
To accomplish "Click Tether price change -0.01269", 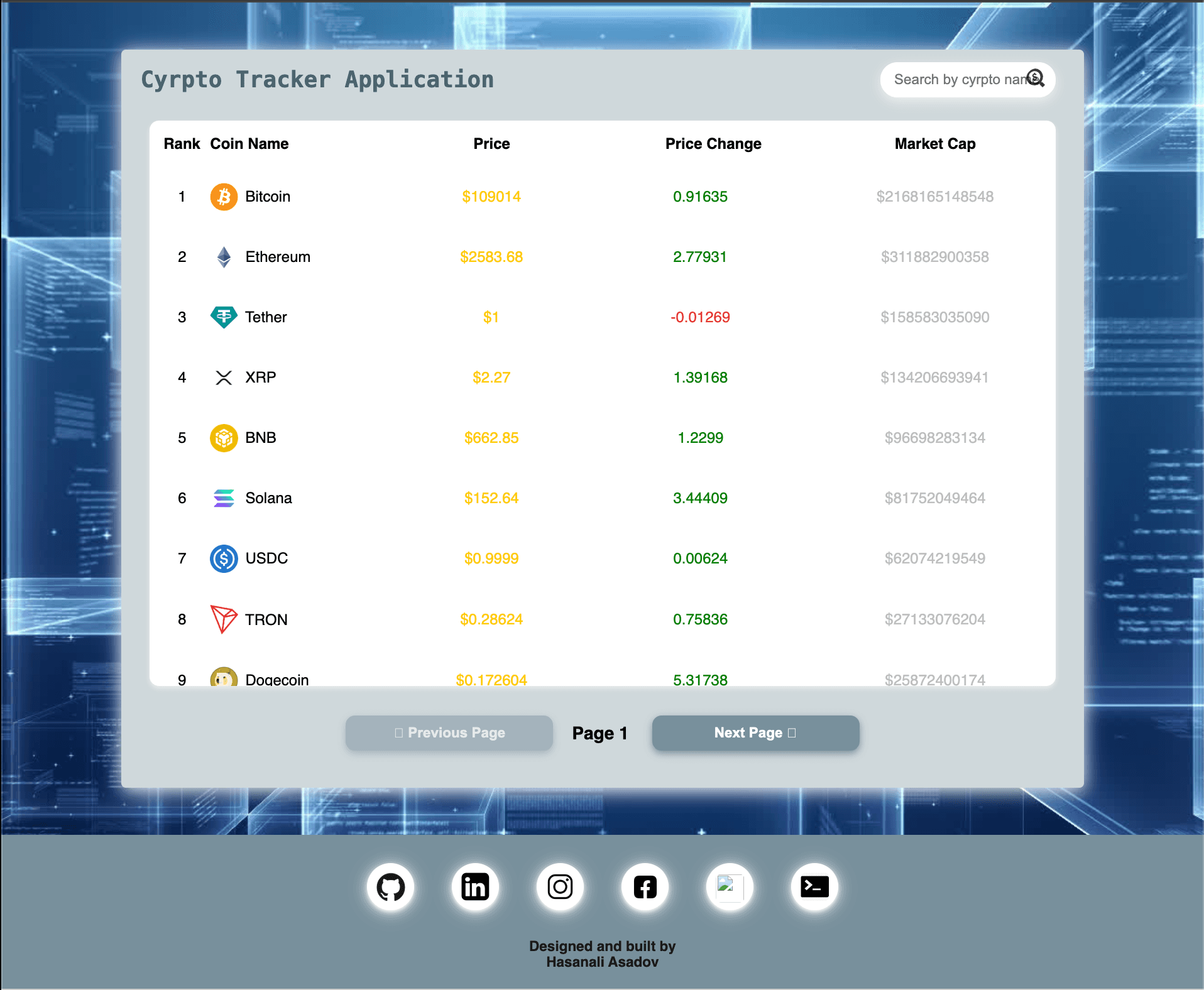I will click(700, 317).
